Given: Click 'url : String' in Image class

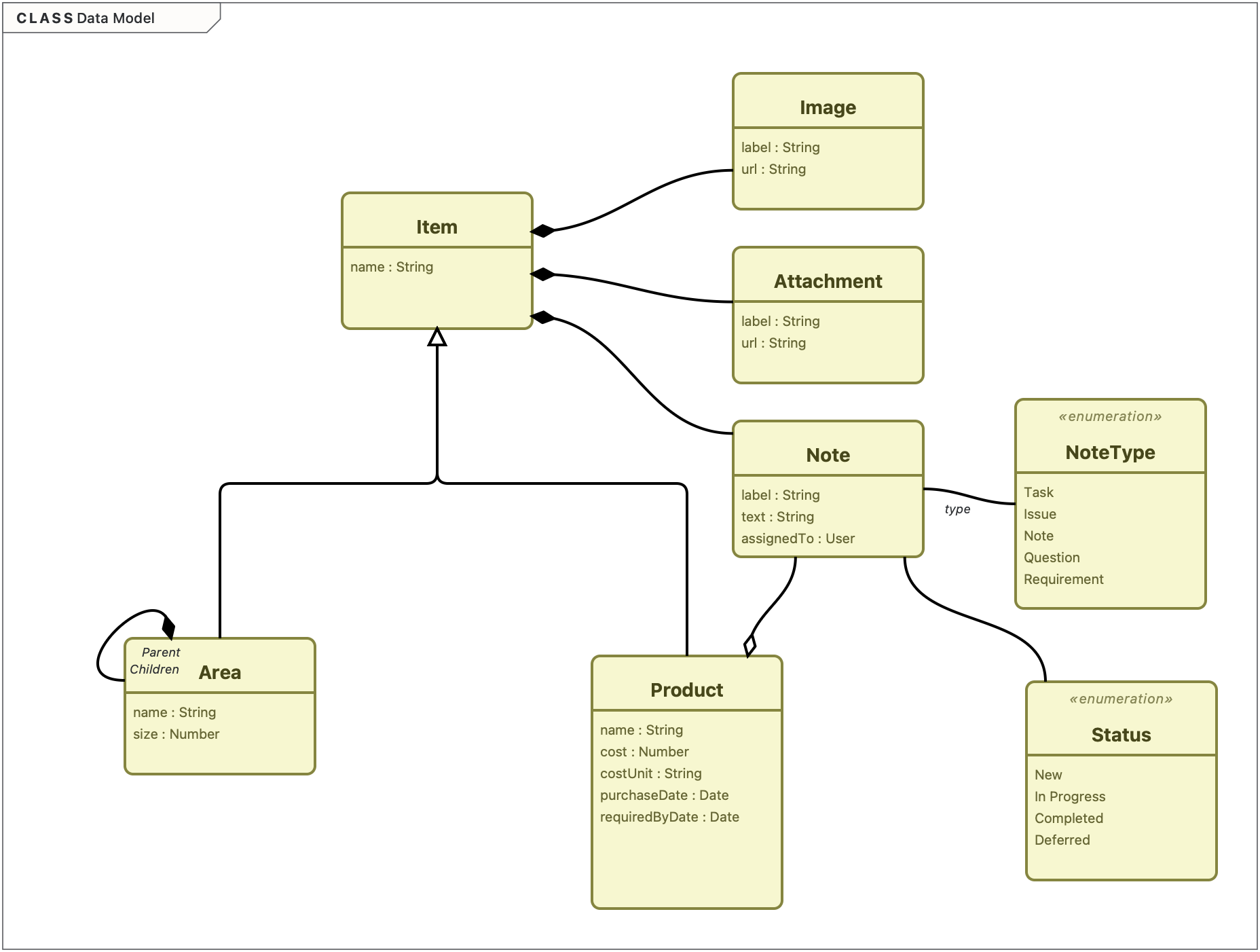Looking at the screenshot, I should tap(773, 169).
